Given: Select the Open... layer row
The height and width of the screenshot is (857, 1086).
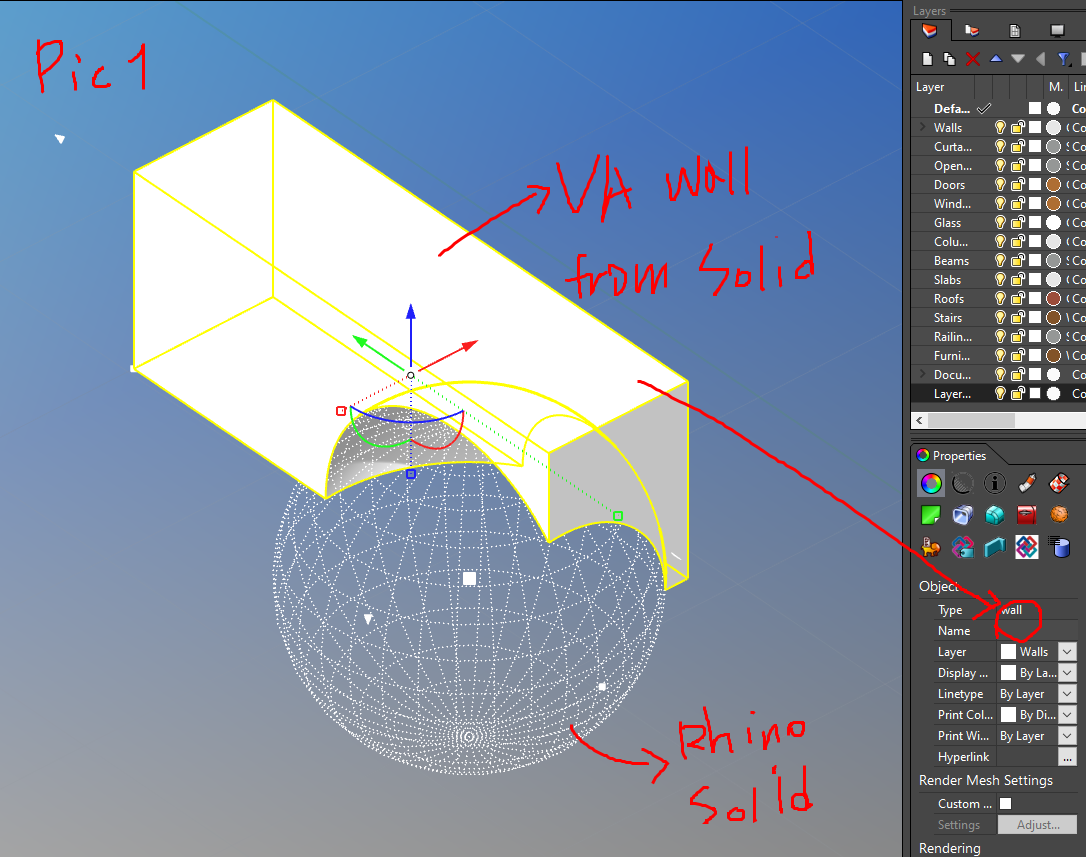Looking at the screenshot, I should [999, 166].
